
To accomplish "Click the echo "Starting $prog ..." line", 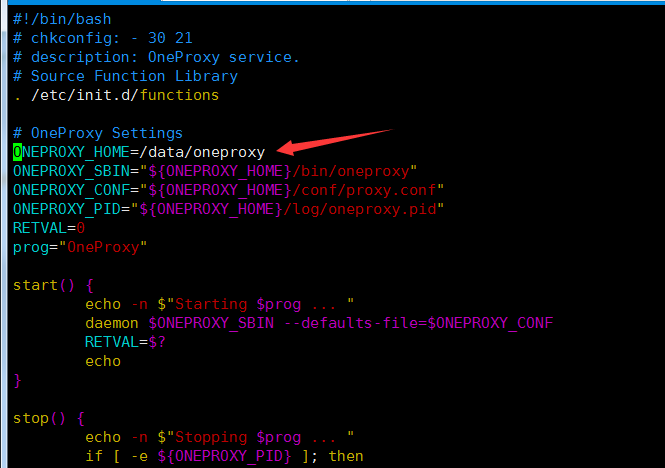I will 219,304.
